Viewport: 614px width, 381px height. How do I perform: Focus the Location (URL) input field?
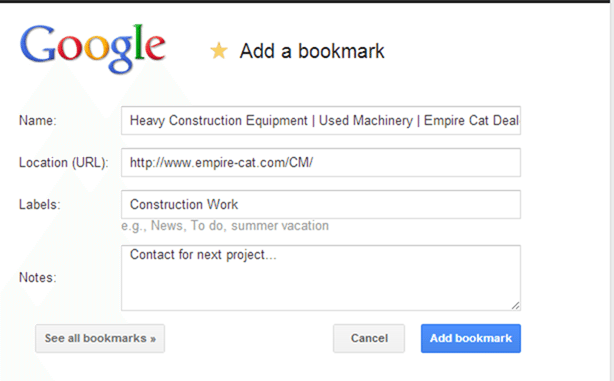(321, 163)
